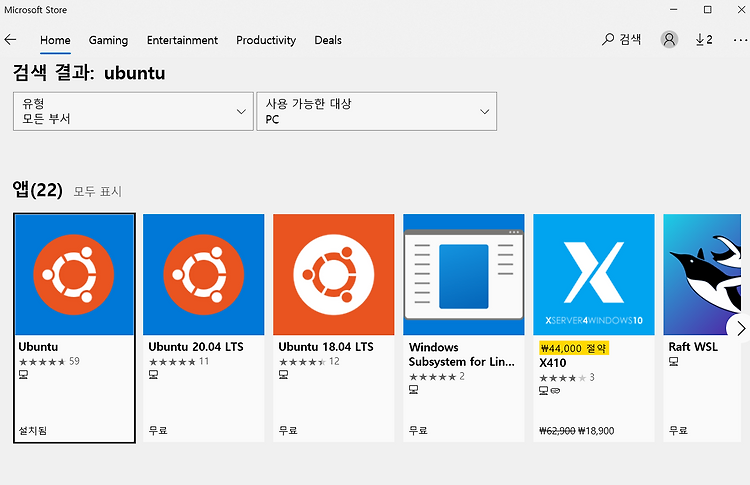Click 무료 price under Ubuntu 20.04 LTS
This screenshot has width=750, height=485.
click(x=158, y=431)
